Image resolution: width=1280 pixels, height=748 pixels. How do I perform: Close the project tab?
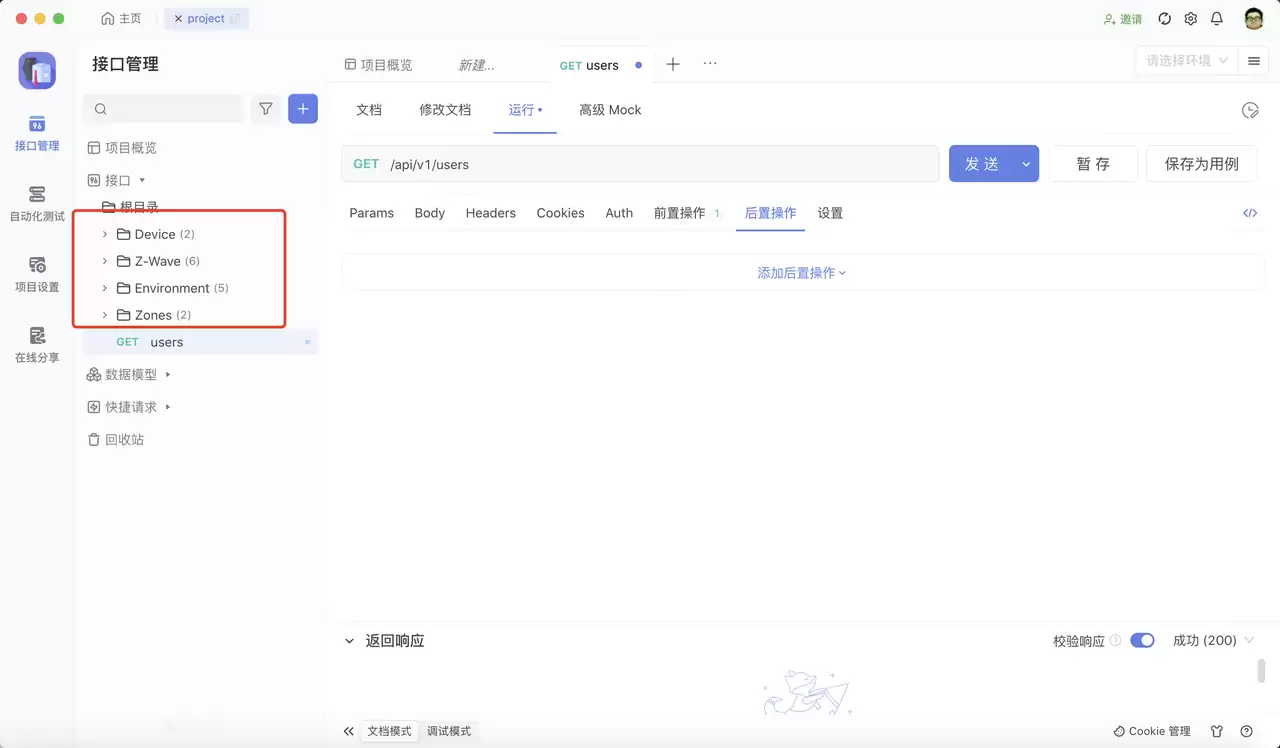179,19
